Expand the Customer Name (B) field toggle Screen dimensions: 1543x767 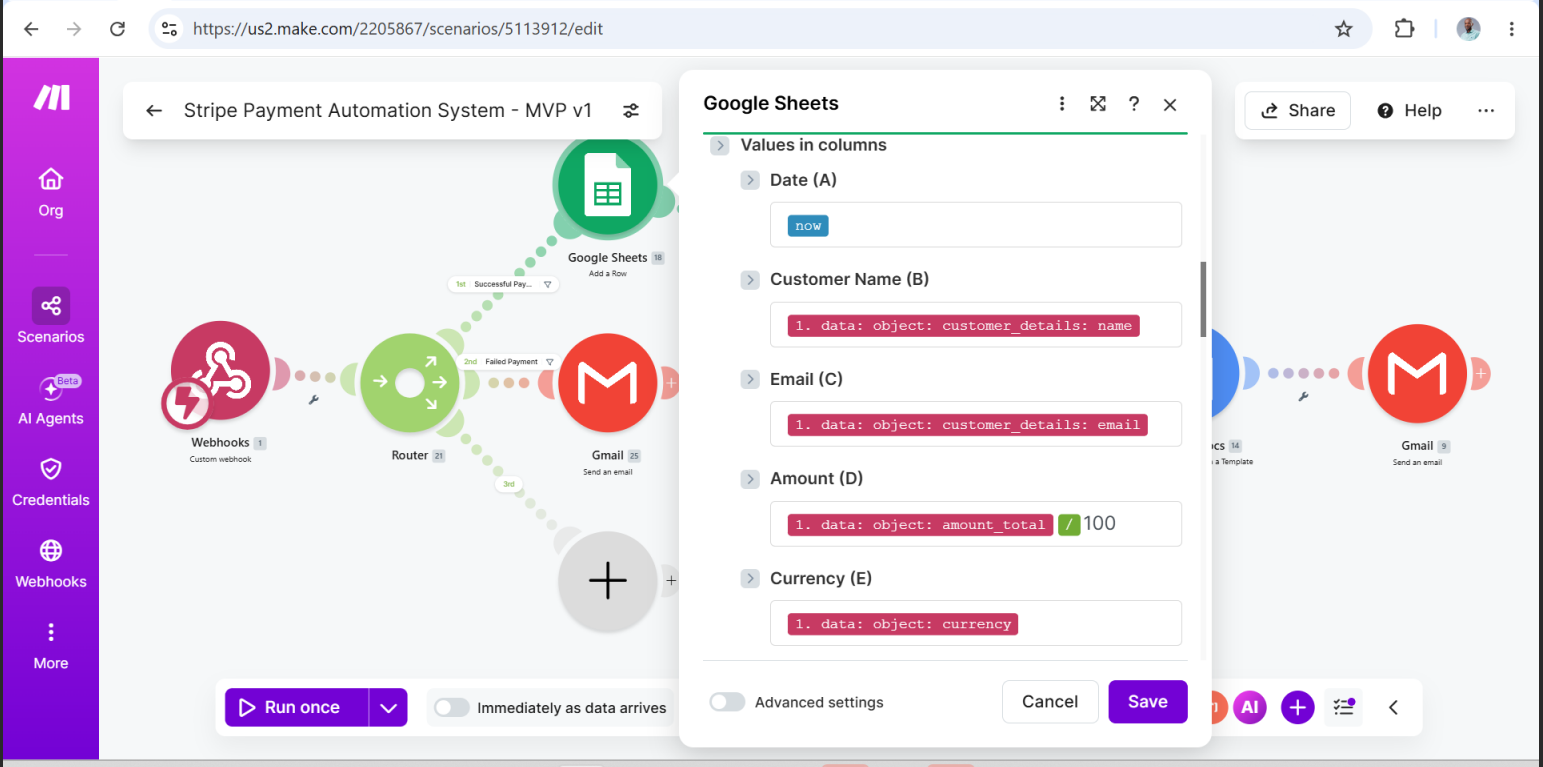coord(750,280)
